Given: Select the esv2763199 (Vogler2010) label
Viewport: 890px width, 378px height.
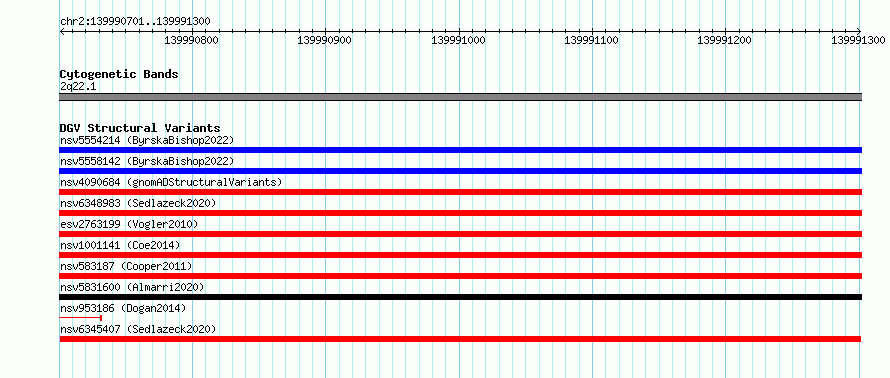Looking at the screenshot, I should [129, 224].
